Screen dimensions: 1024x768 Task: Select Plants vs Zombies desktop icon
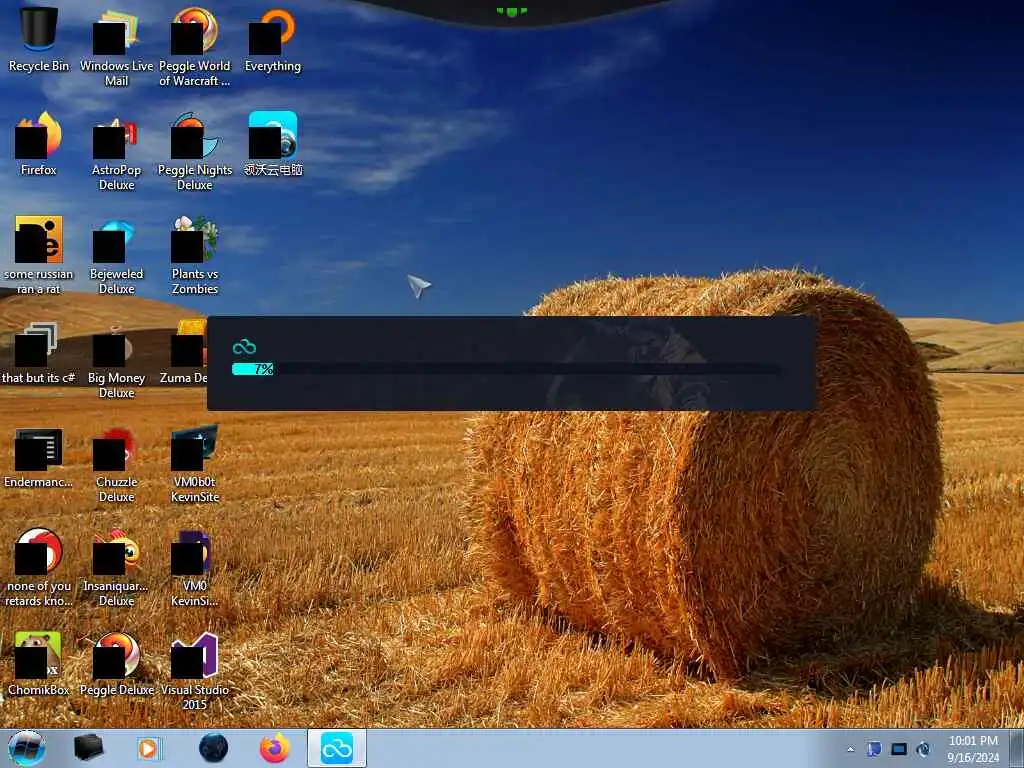(195, 255)
